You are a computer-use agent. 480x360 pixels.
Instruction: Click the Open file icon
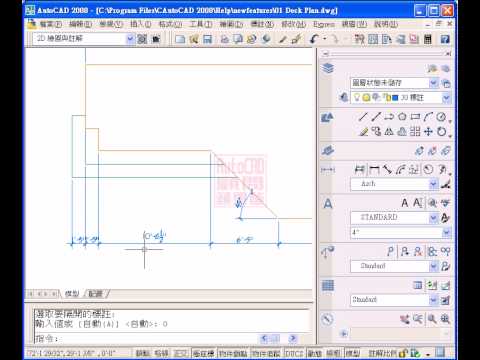pyautogui.click(x=194, y=39)
